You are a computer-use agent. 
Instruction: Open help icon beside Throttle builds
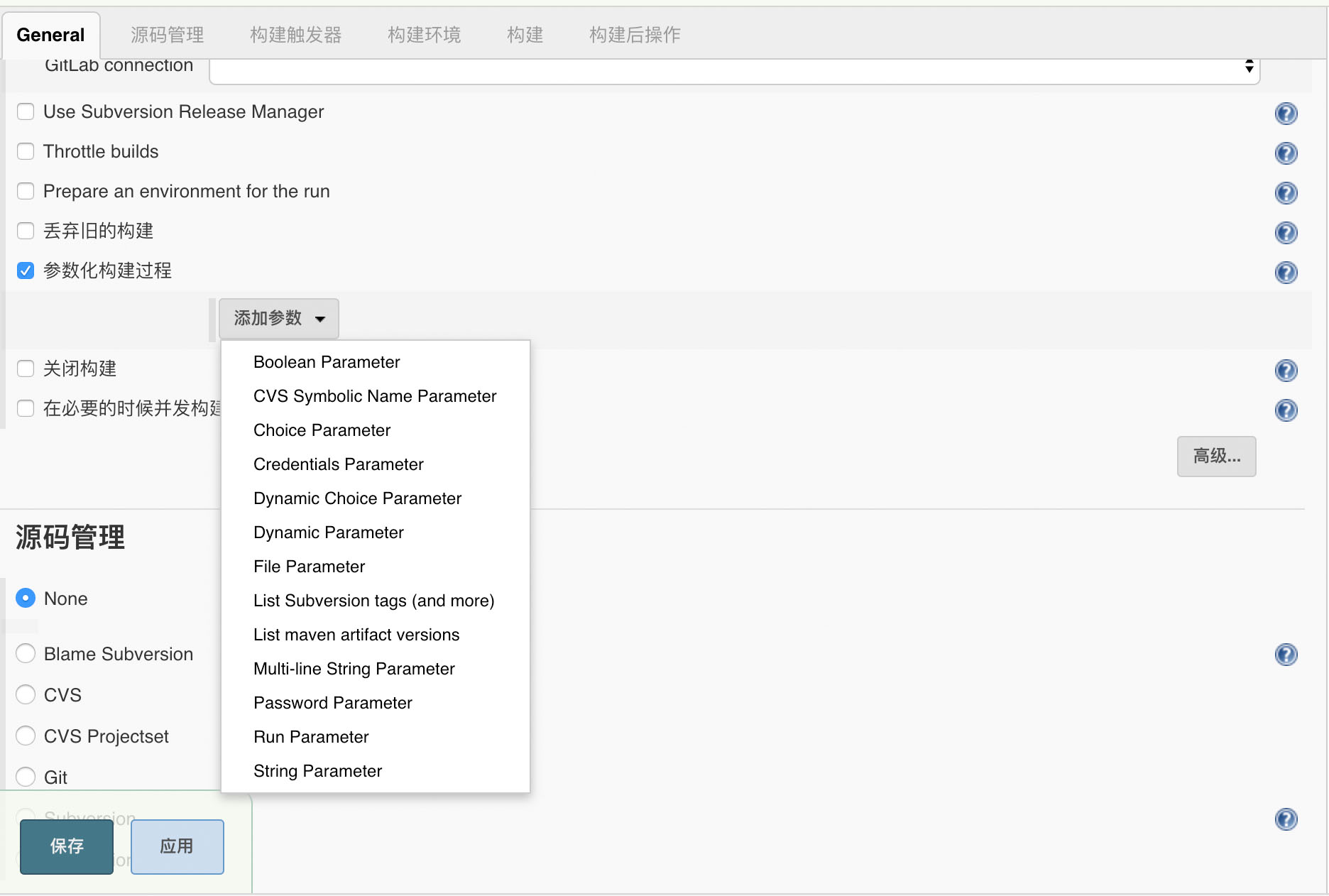point(1286,153)
